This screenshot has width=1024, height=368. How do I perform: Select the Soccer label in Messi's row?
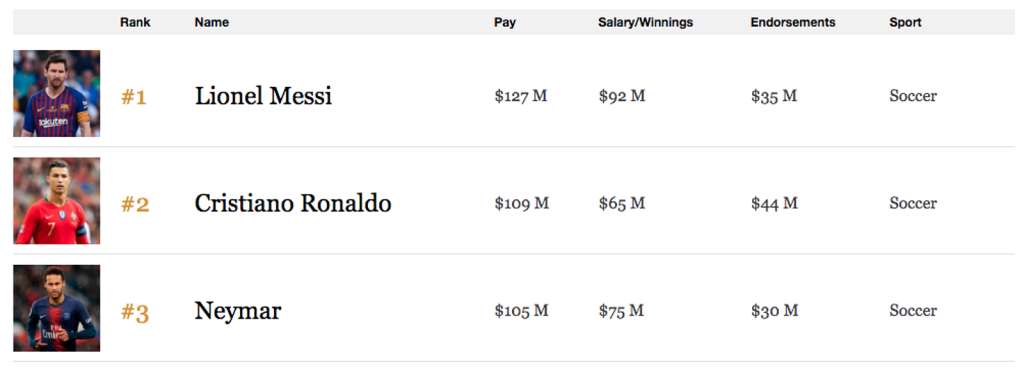(913, 96)
